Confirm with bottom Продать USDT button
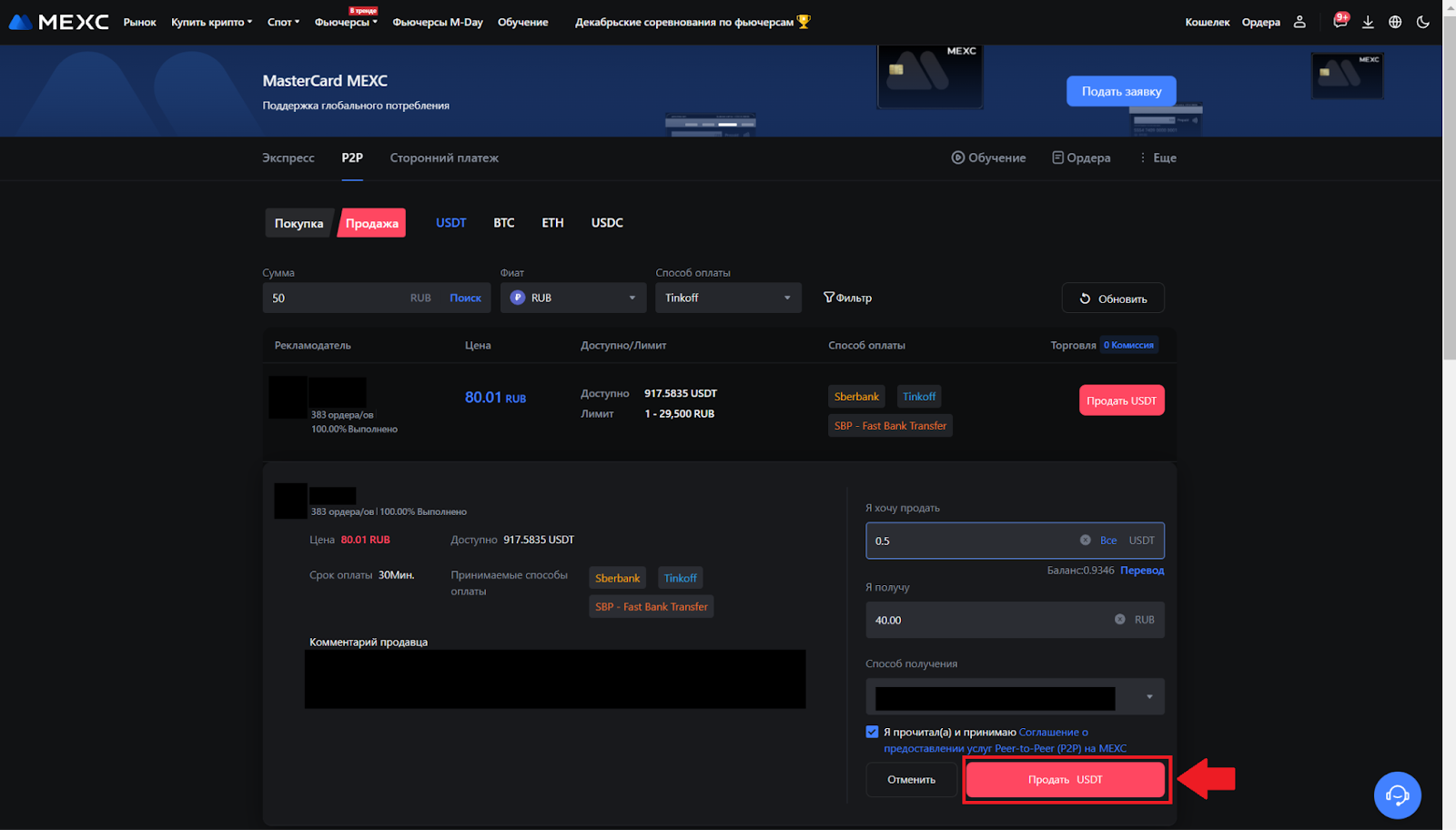1456x830 pixels. click(1066, 780)
